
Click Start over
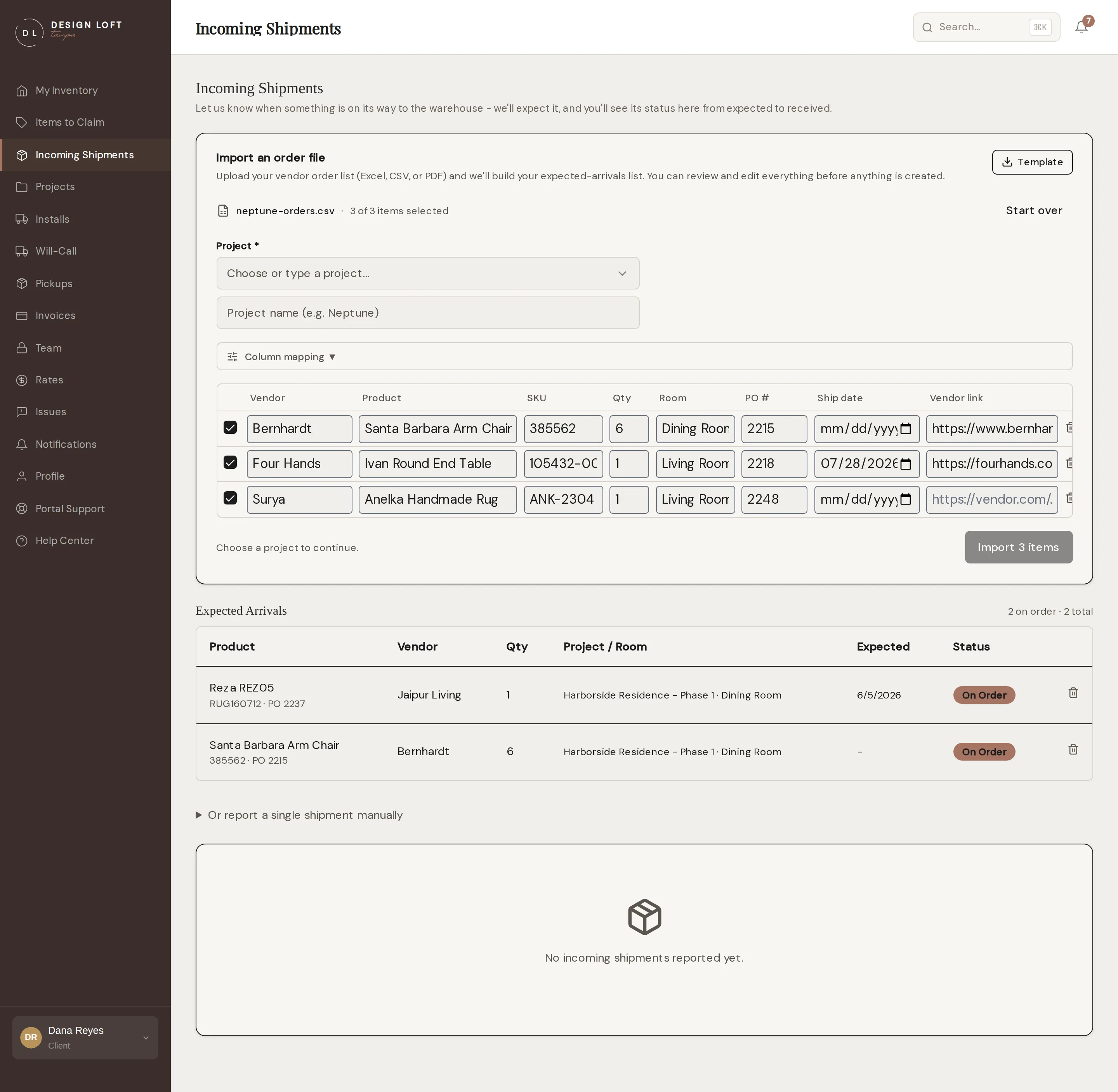(x=1034, y=210)
